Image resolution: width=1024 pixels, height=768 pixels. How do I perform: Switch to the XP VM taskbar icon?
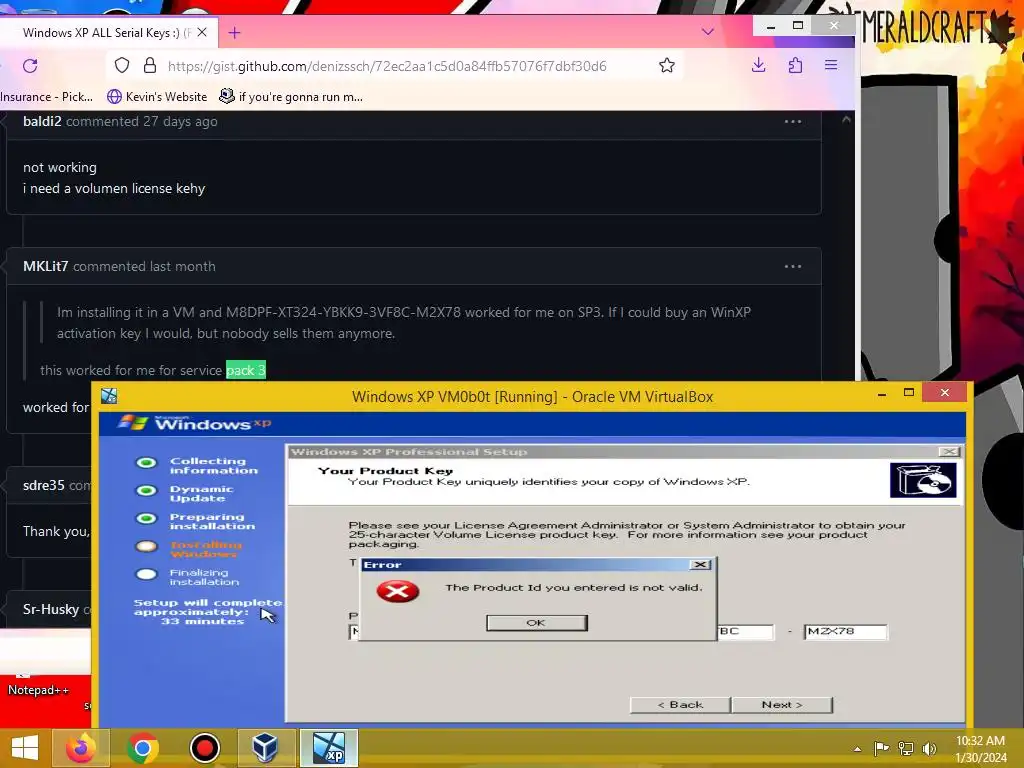(x=328, y=748)
